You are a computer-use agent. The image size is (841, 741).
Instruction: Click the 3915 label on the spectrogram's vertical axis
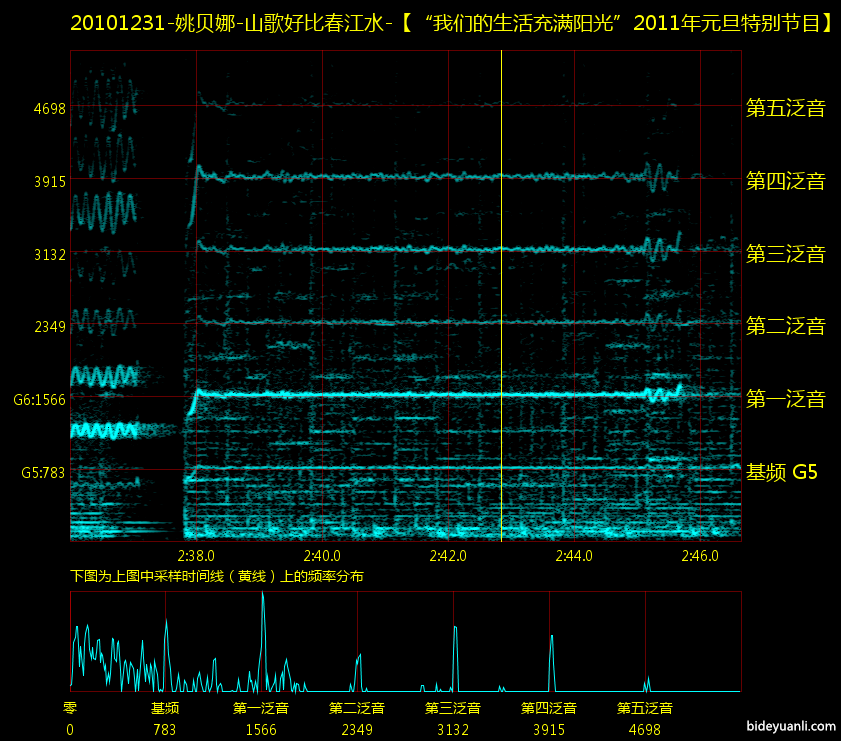click(x=49, y=181)
